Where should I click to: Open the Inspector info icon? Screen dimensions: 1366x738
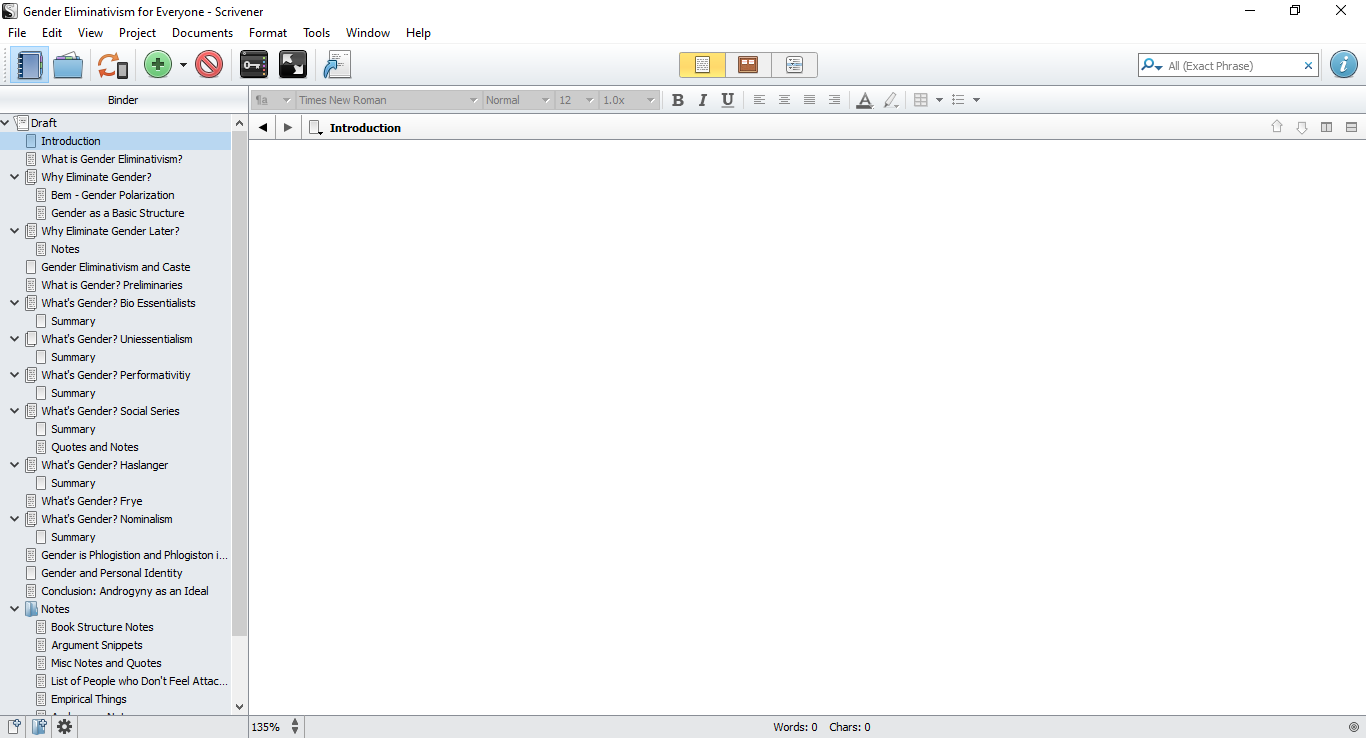click(1343, 65)
